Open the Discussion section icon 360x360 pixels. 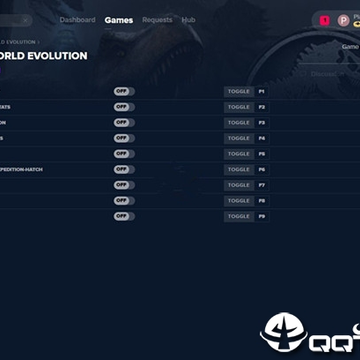tap(303, 74)
